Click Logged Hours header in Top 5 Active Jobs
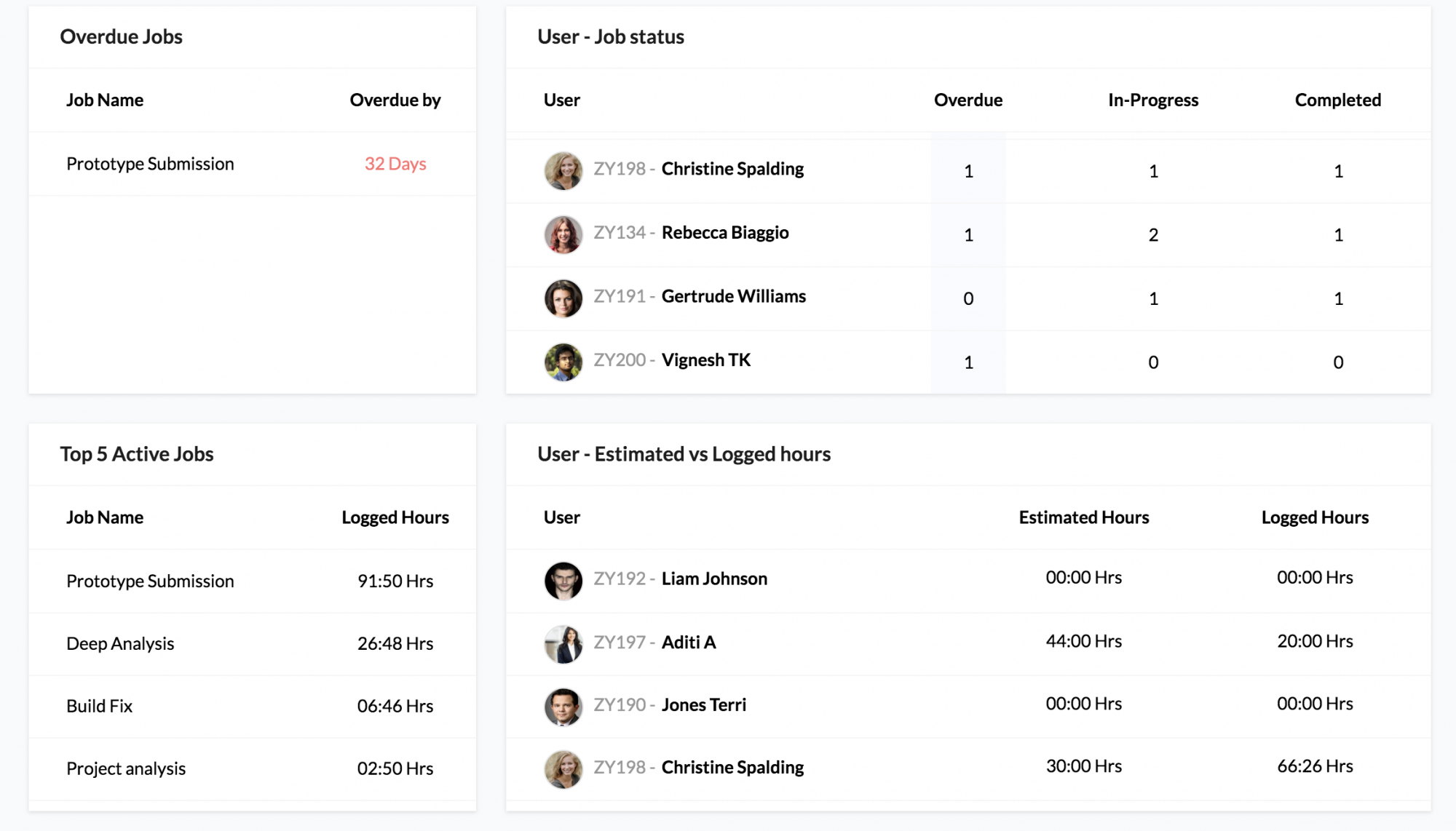 [x=395, y=517]
